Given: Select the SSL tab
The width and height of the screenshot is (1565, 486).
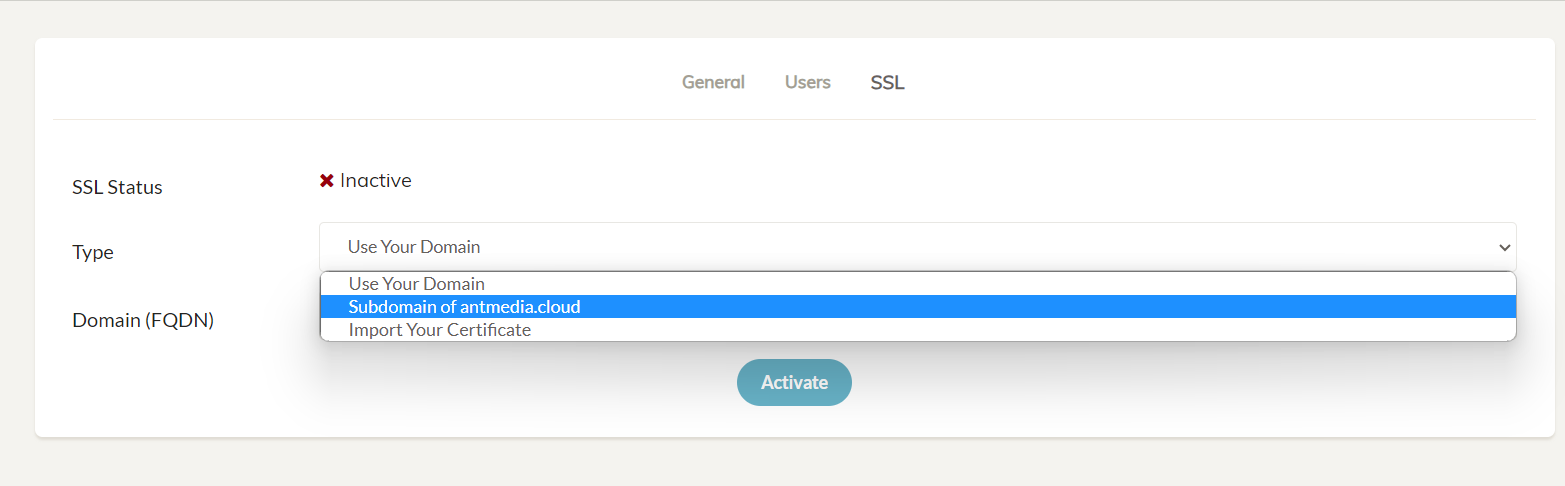Looking at the screenshot, I should click(x=887, y=83).
